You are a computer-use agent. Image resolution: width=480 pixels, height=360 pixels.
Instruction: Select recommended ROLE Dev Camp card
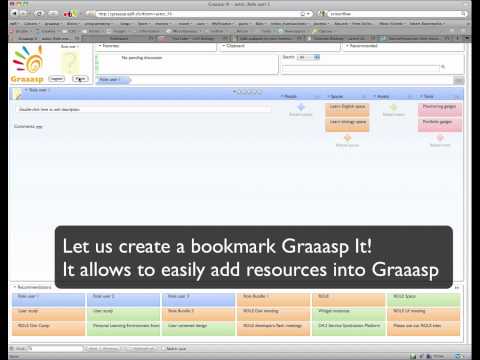click(49, 329)
